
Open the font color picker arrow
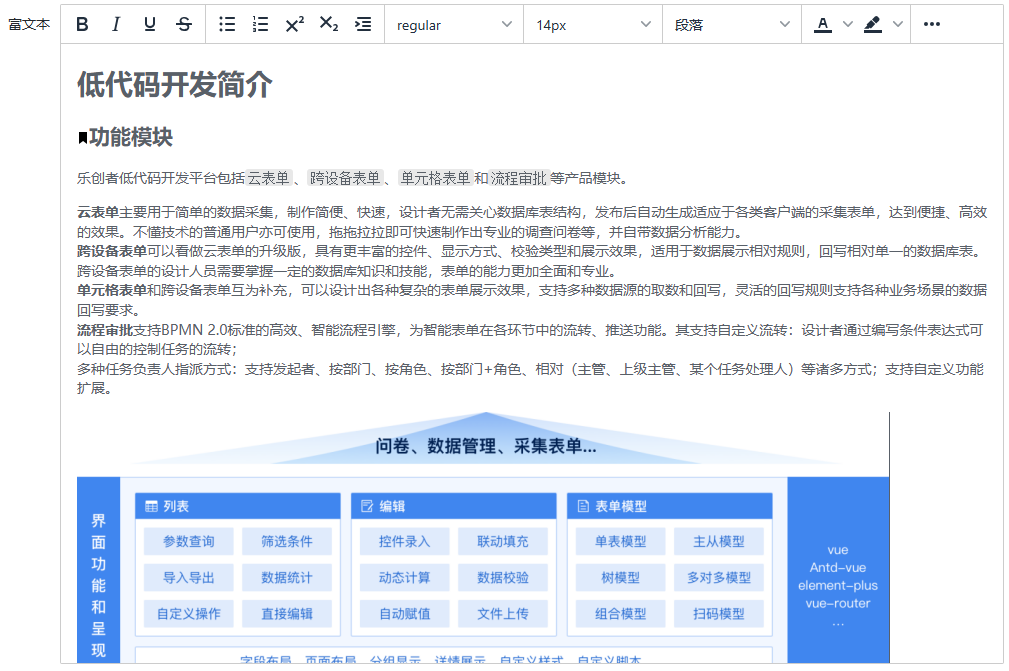point(848,25)
